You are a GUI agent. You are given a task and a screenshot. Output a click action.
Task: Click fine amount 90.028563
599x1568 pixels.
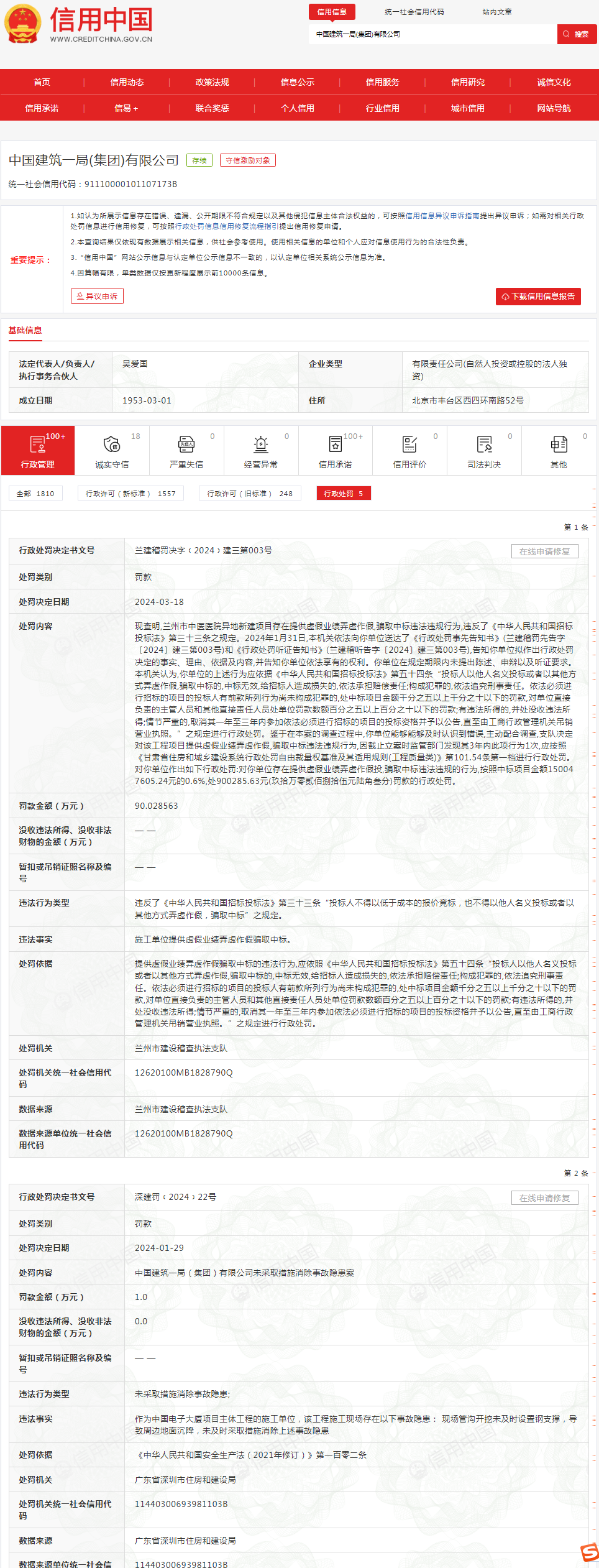157,806
